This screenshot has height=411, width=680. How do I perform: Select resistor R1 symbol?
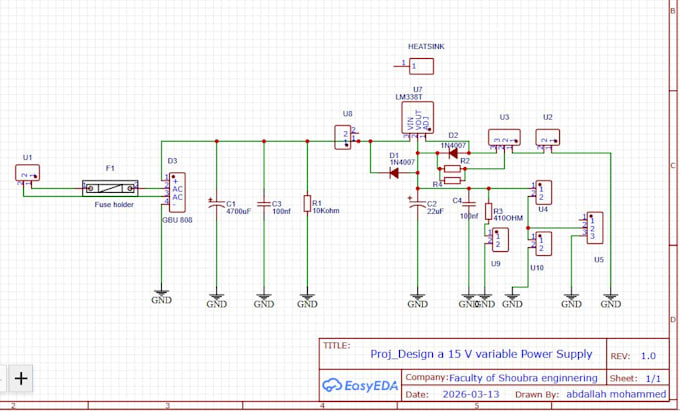pos(307,203)
